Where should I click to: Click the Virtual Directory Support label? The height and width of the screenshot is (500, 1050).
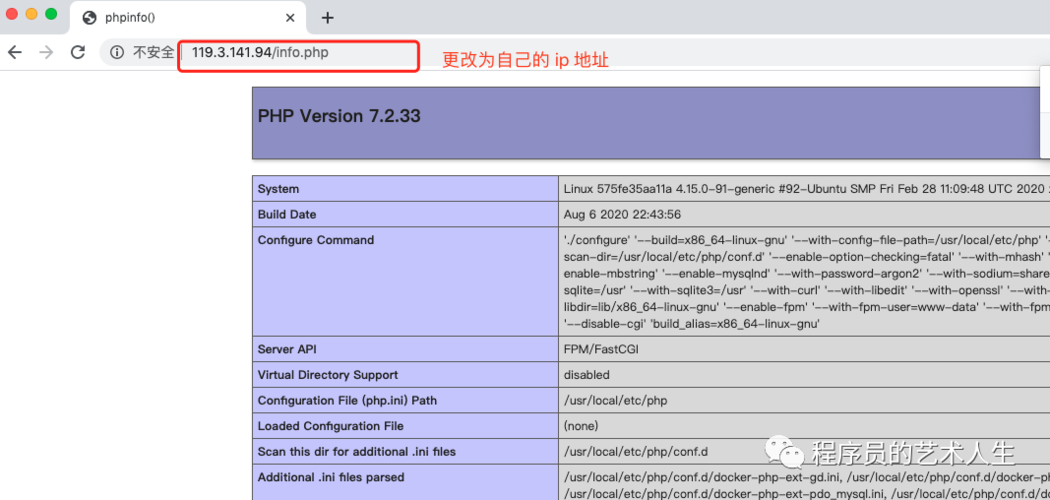(327, 375)
